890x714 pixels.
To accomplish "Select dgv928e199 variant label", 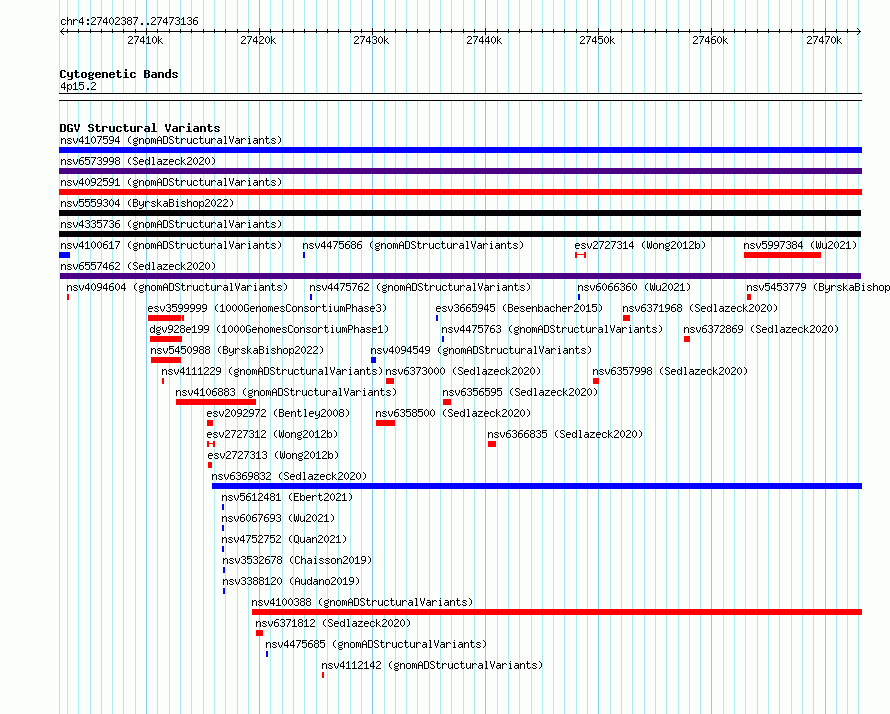I will [x=269, y=329].
